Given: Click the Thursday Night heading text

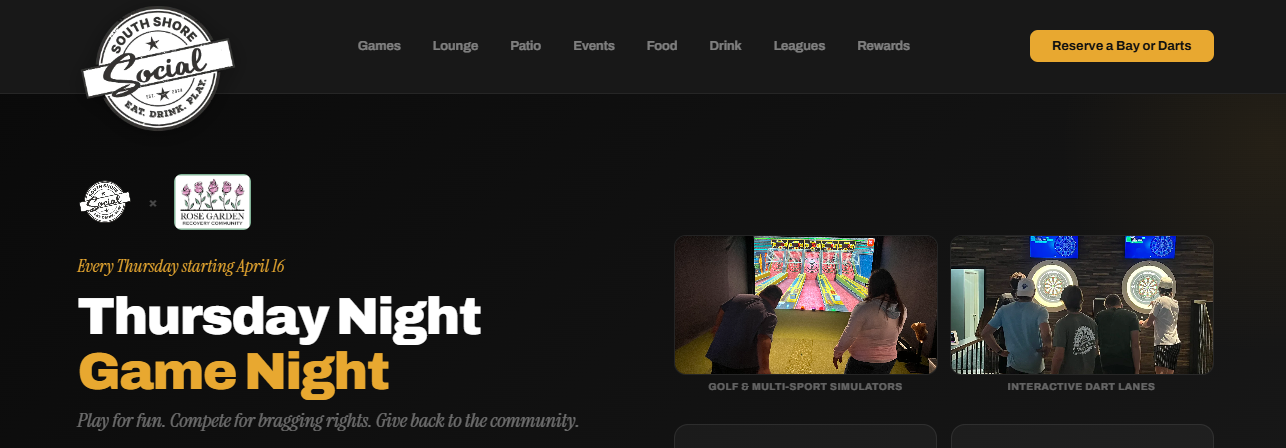Looking at the screenshot, I should [280, 316].
